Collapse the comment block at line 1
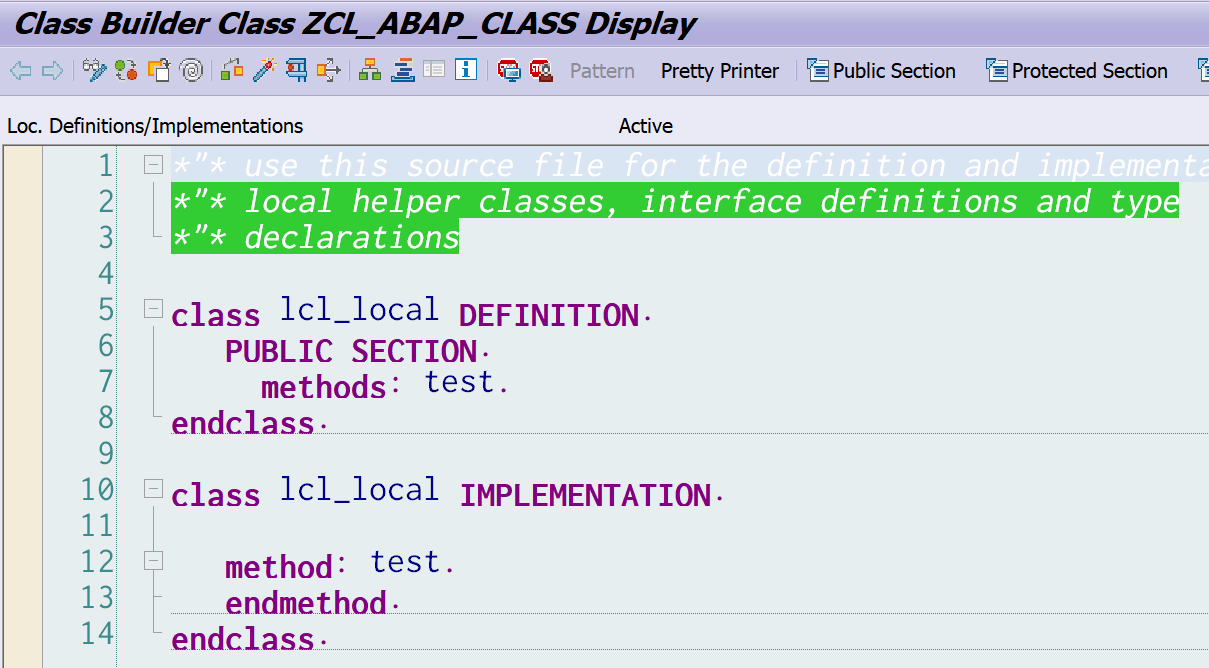 [x=153, y=164]
